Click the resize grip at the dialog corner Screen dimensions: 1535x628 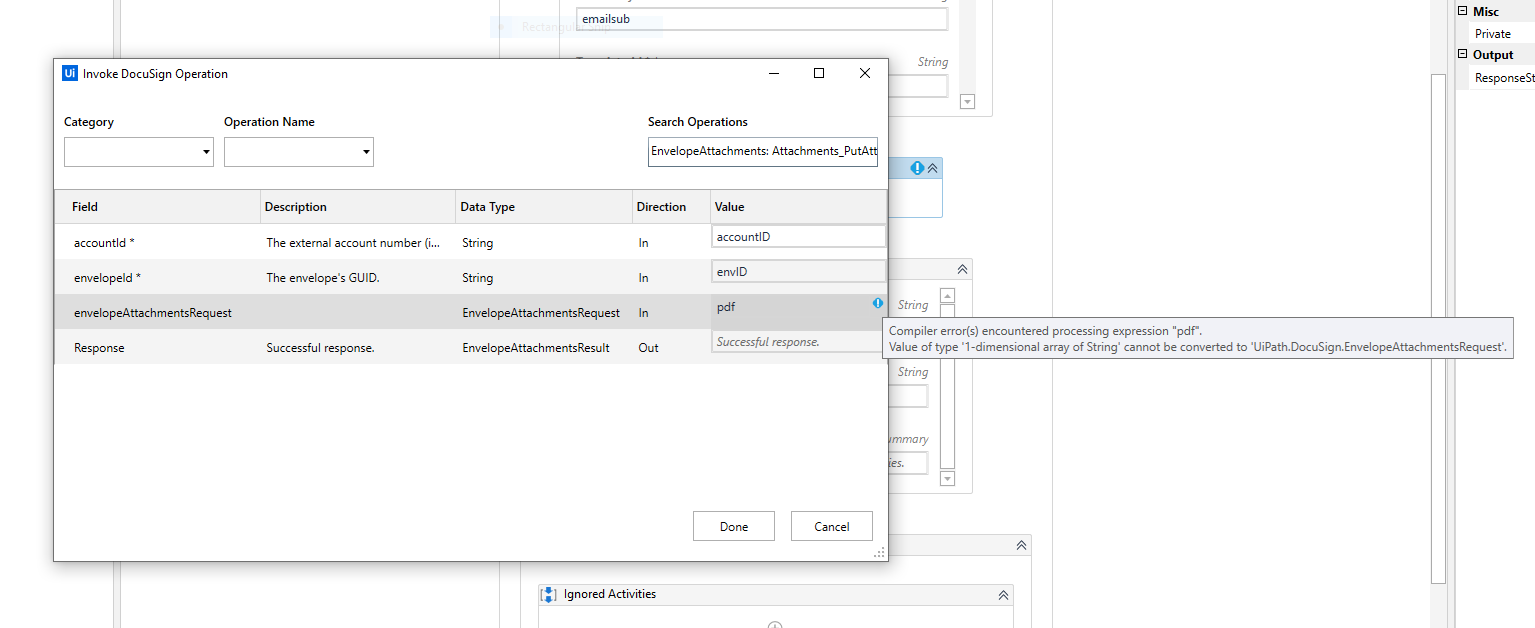click(x=880, y=553)
